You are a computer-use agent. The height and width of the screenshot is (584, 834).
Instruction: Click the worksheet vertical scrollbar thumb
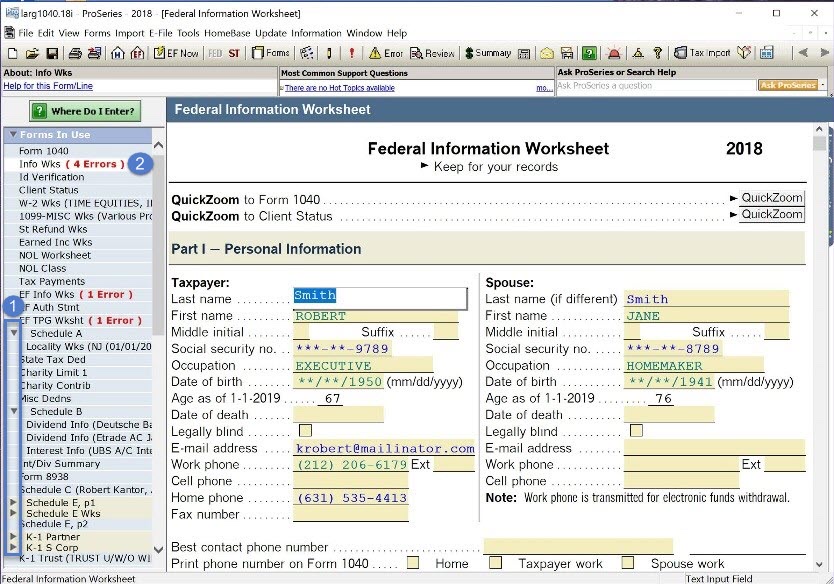(819, 144)
